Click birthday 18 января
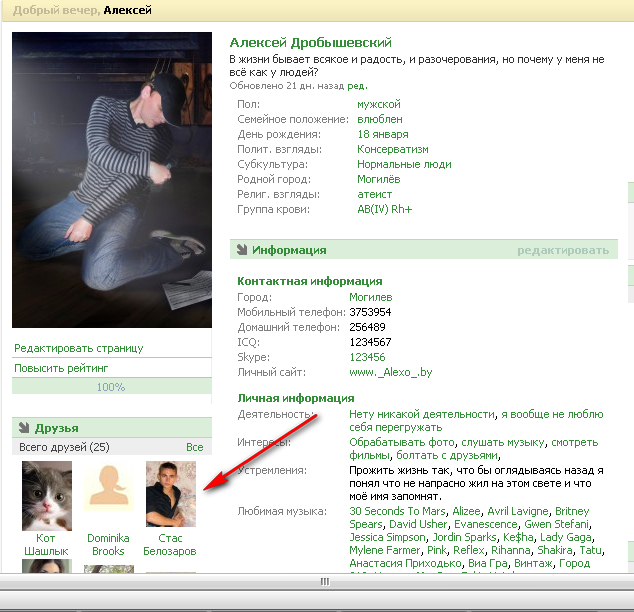The image size is (634, 612). (x=383, y=134)
